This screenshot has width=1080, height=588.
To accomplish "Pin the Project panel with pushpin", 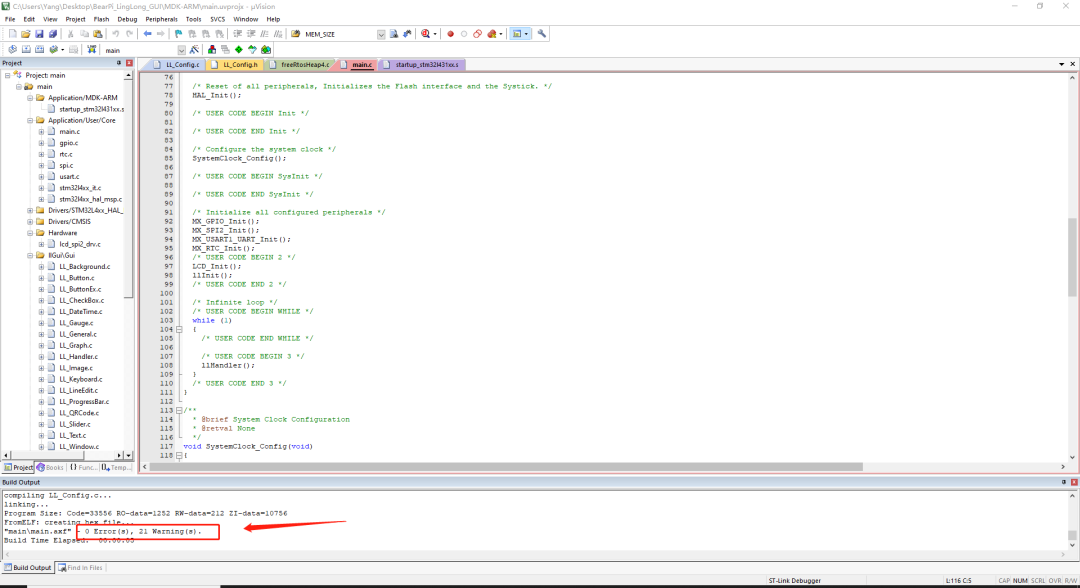I will [119, 63].
